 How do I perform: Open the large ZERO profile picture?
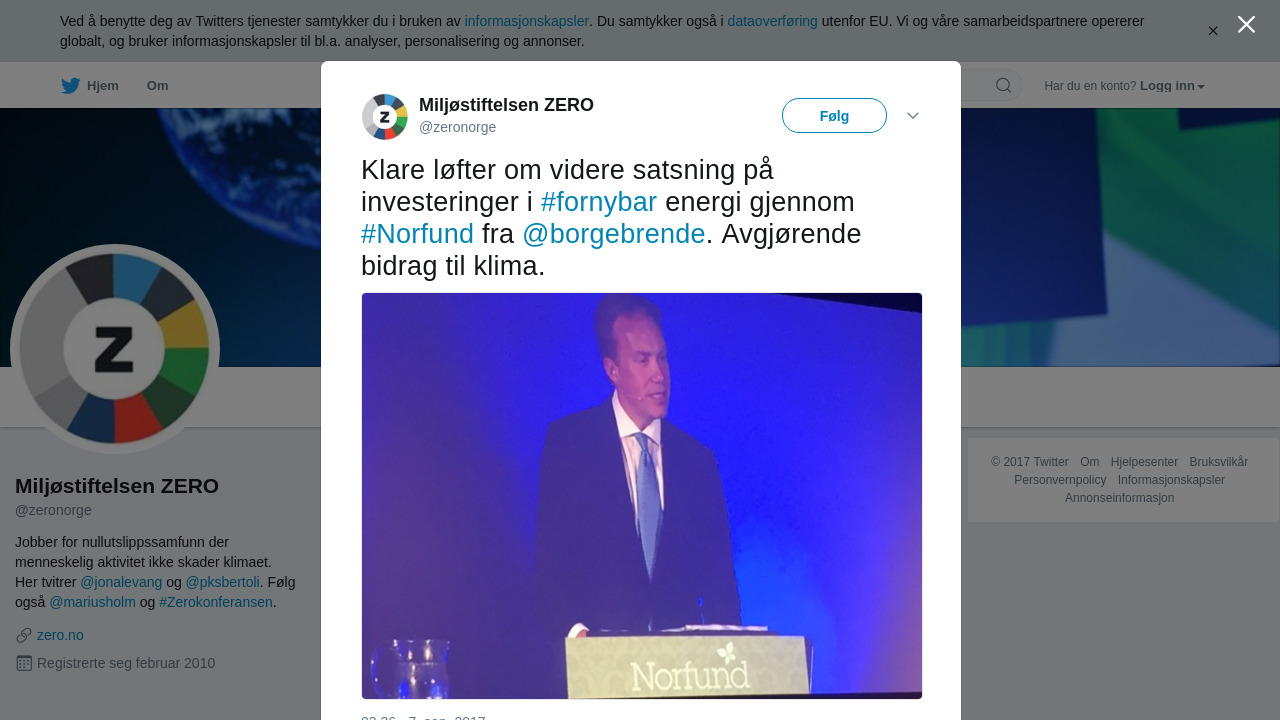point(115,349)
